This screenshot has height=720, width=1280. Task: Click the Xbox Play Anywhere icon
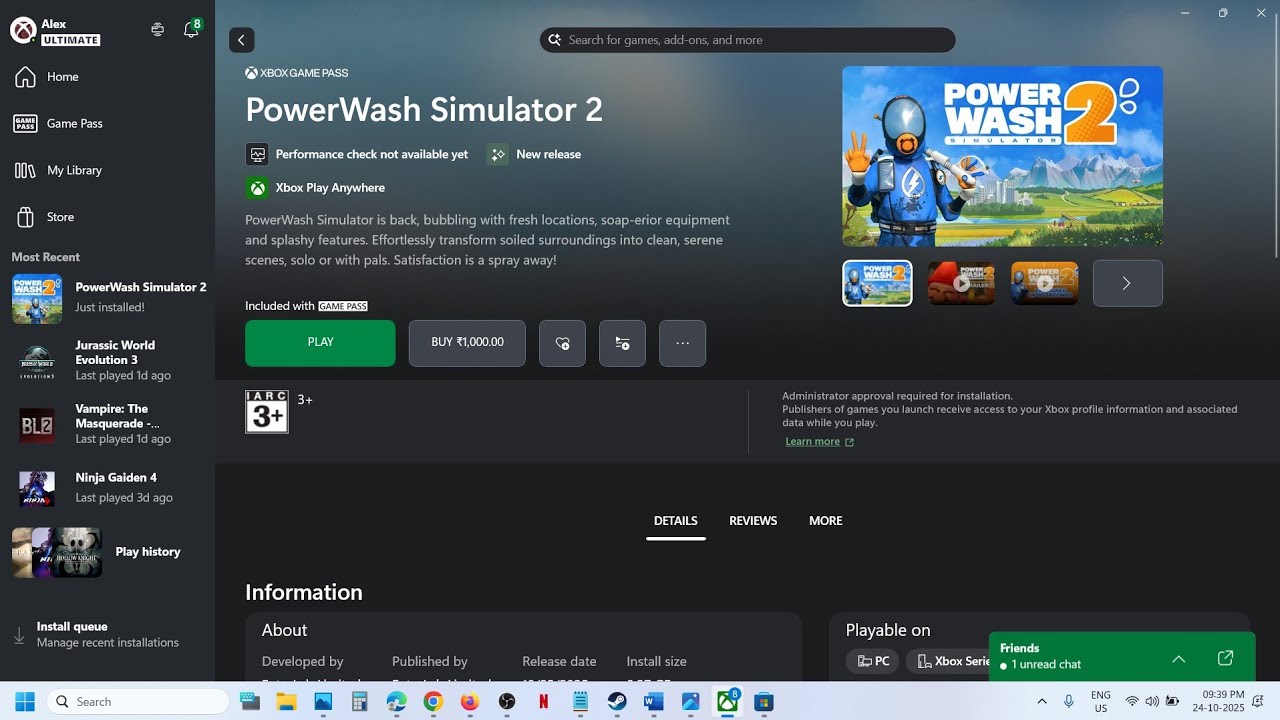(257, 188)
